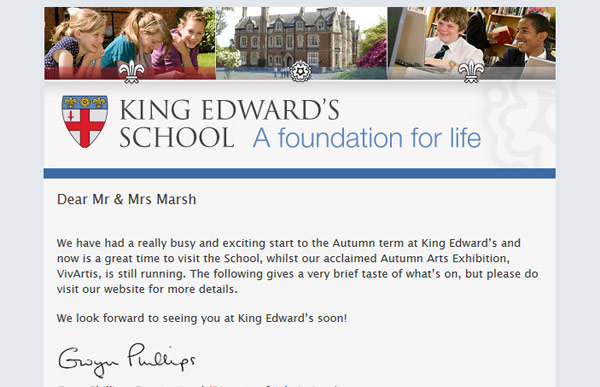Open the photo of boys in library
The width and height of the screenshot is (600, 387).
471,43
